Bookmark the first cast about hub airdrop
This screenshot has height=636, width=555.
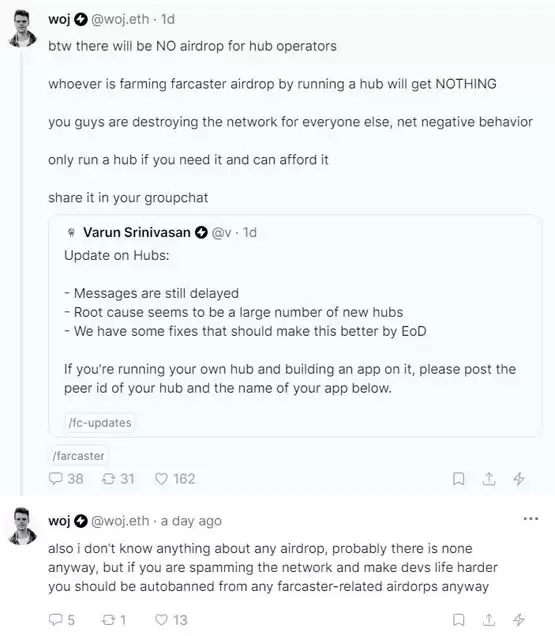point(458,479)
